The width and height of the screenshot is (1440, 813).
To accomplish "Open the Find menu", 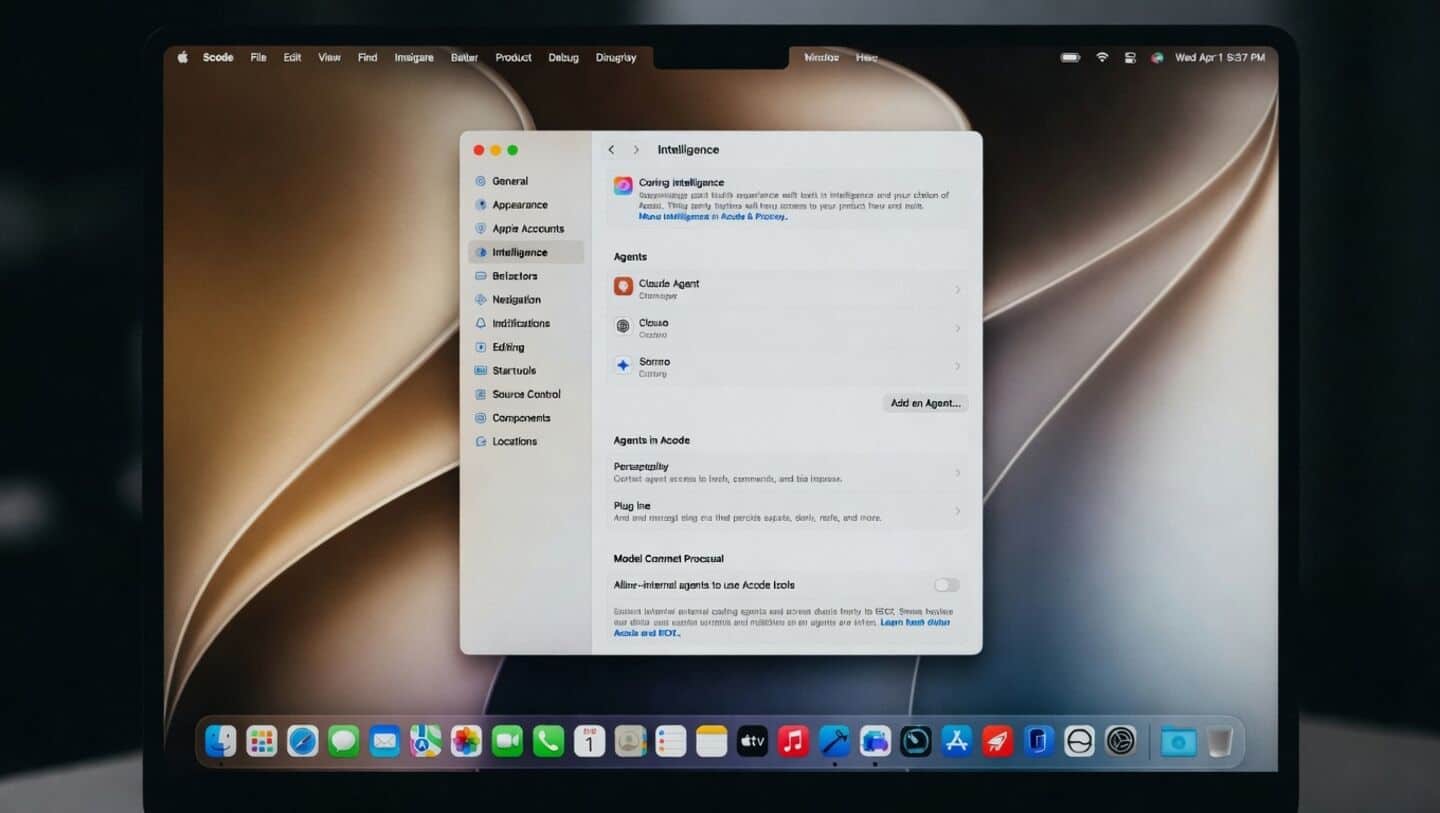I will (x=368, y=58).
